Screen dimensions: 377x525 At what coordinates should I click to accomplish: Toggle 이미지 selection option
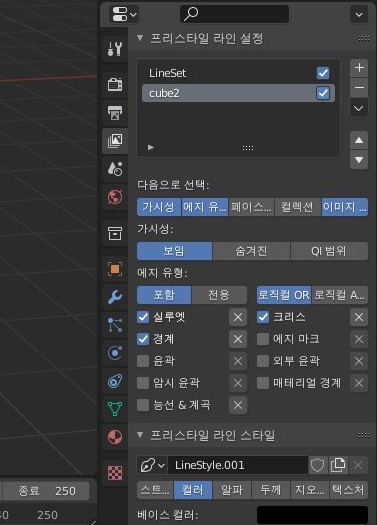[x=345, y=207]
